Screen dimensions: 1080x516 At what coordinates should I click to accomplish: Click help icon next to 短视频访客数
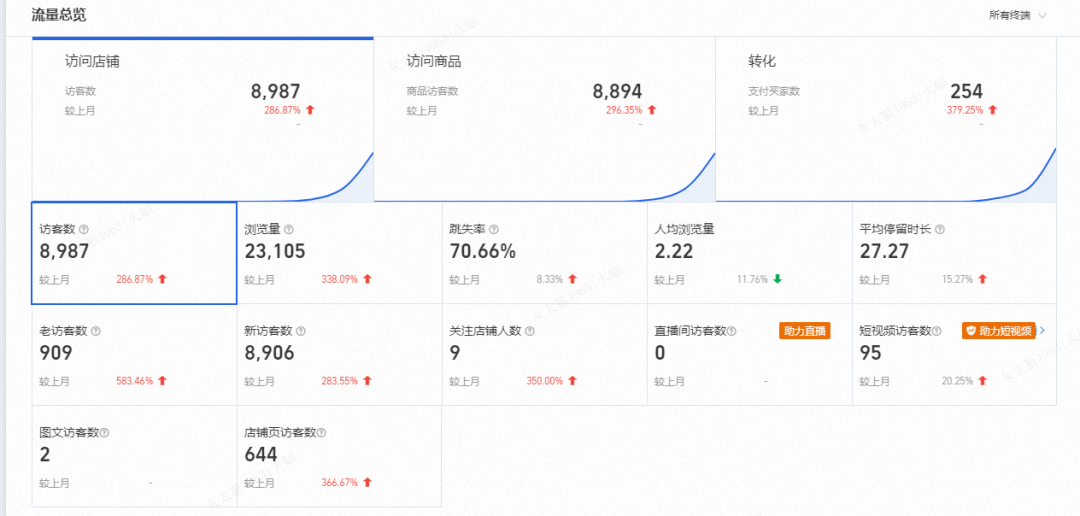click(936, 331)
